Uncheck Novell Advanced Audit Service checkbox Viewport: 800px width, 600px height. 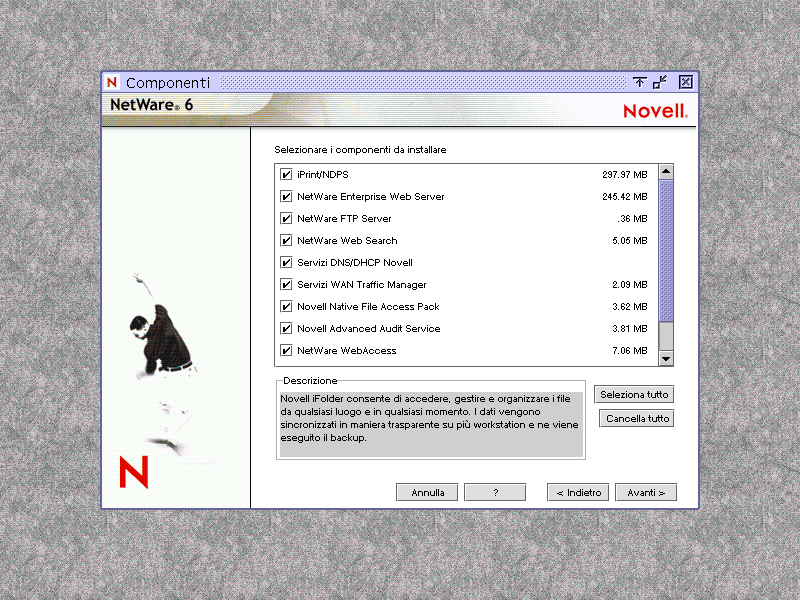[286, 328]
